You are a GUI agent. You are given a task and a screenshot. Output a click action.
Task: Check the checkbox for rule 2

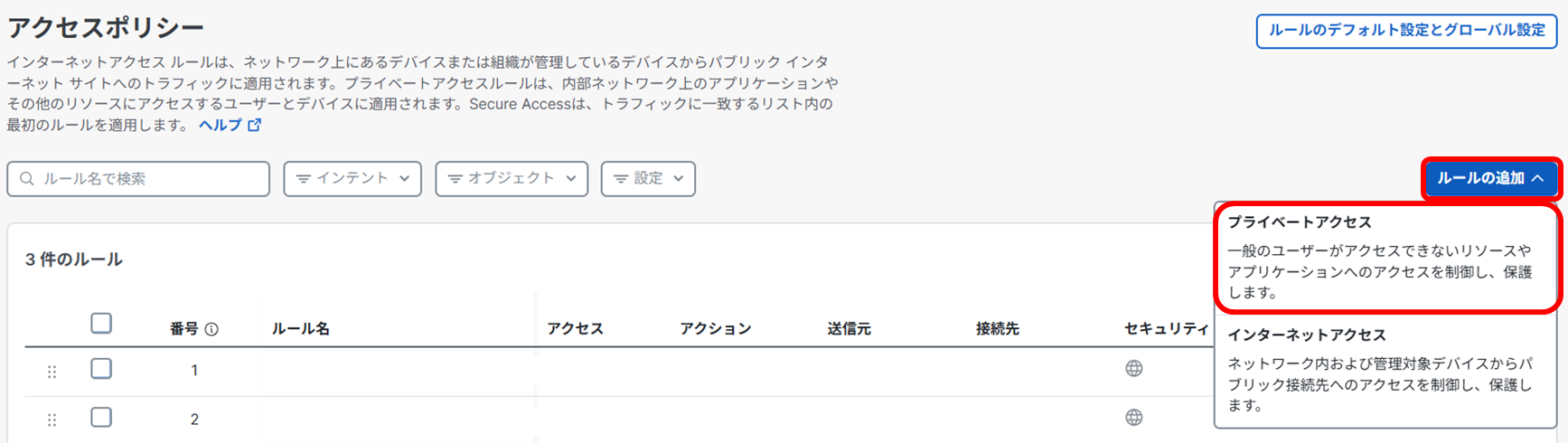coord(101,418)
